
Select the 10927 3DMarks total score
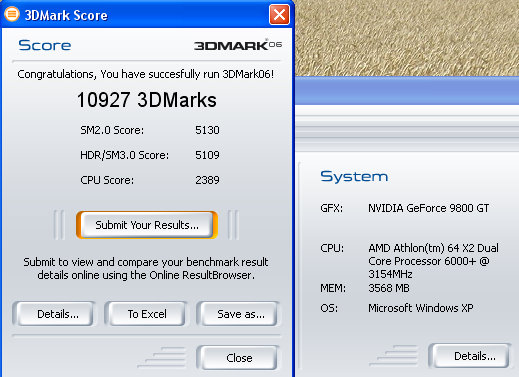[147, 100]
